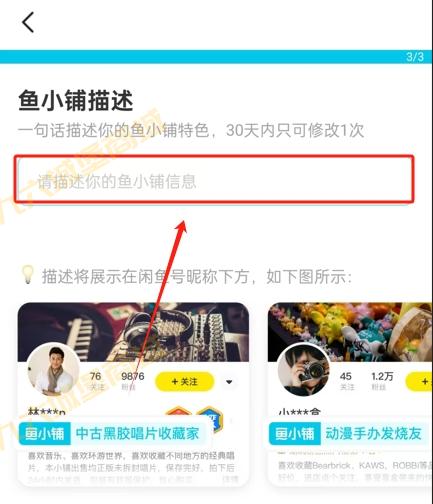The image size is (433, 504).
Task: Expand the dropdown arrow beside +关注
Action: click(x=229, y=382)
